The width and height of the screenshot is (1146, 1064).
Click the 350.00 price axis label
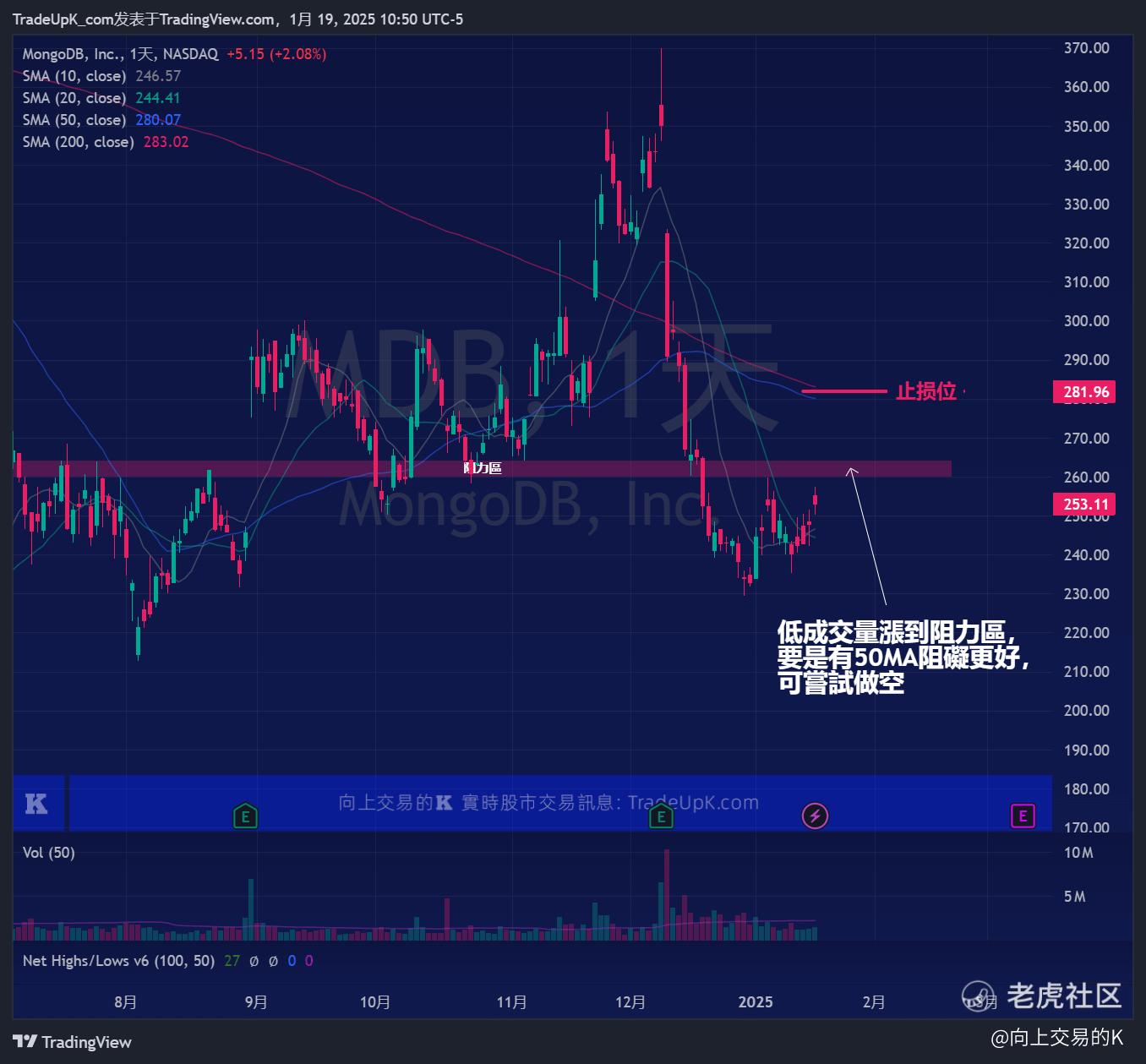click(x=1086, y=127)
